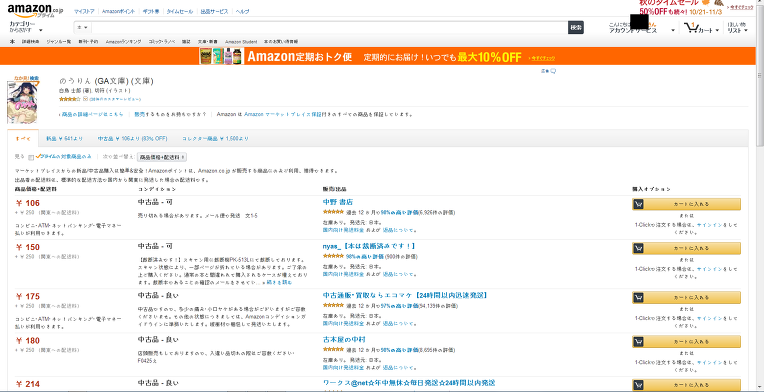The height and width of the screenshot is (392, 764).
Task: Open マイストア in the top navigation
Action: tap(84, 11)
